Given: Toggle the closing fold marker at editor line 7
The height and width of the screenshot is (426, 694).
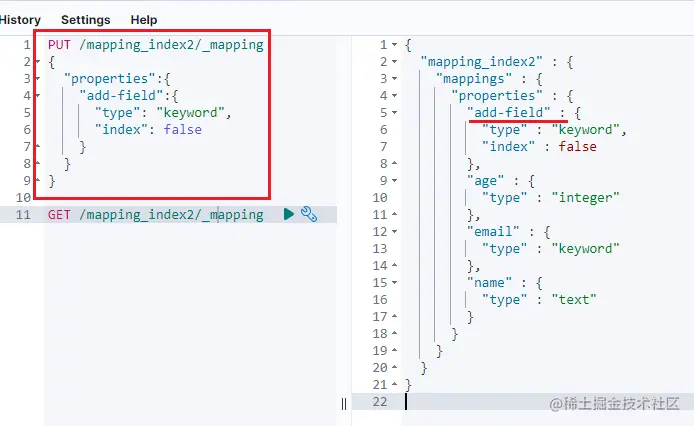Looking at the screenshot, I should (x=38, y=146).
